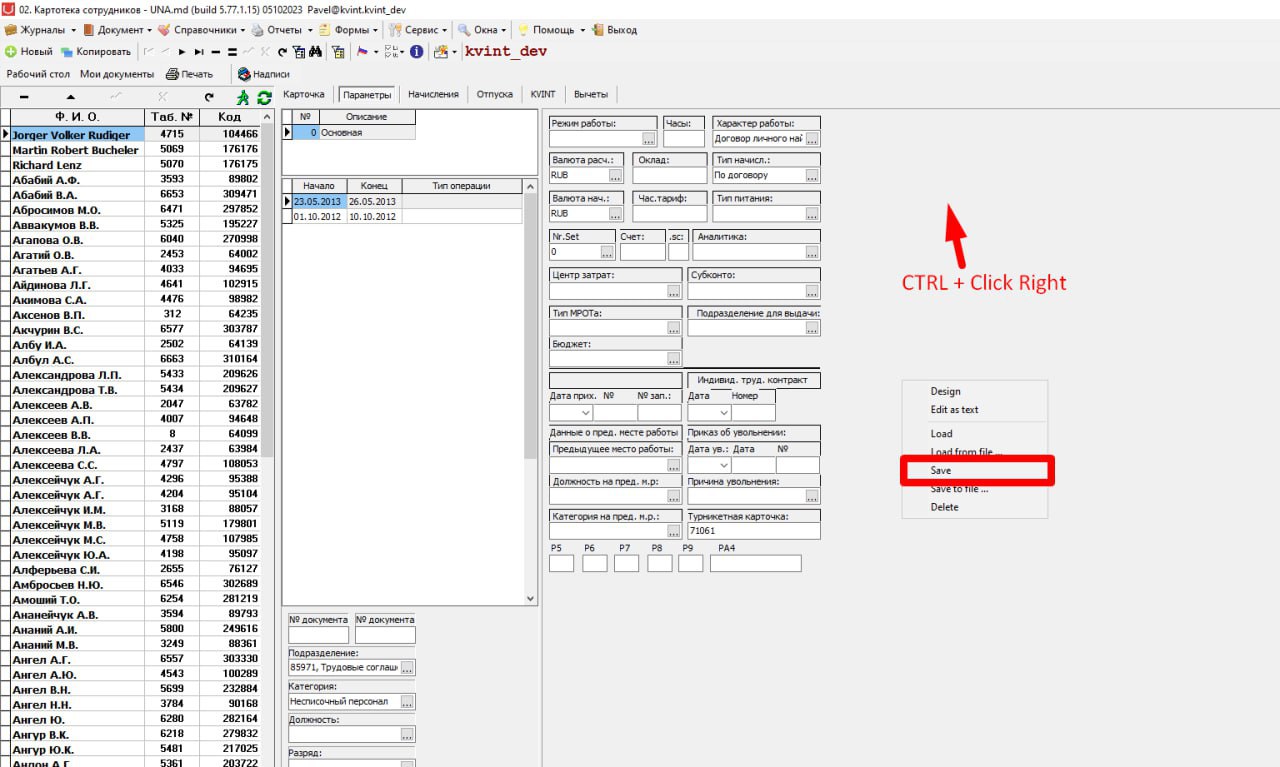Click the Копировать copy icon

point(67,52)
